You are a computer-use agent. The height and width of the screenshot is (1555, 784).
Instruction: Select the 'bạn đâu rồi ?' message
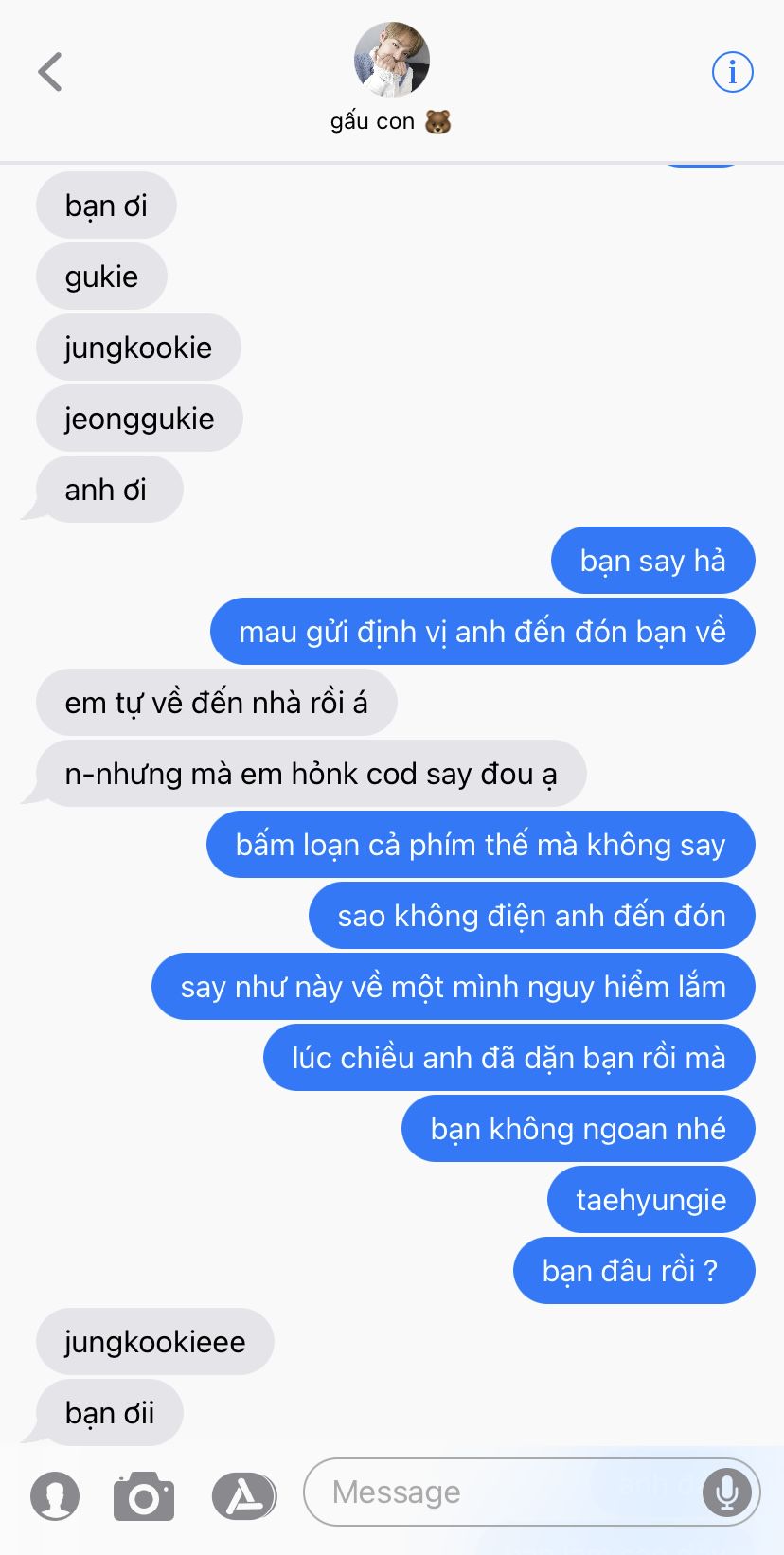coord(634,1271)
